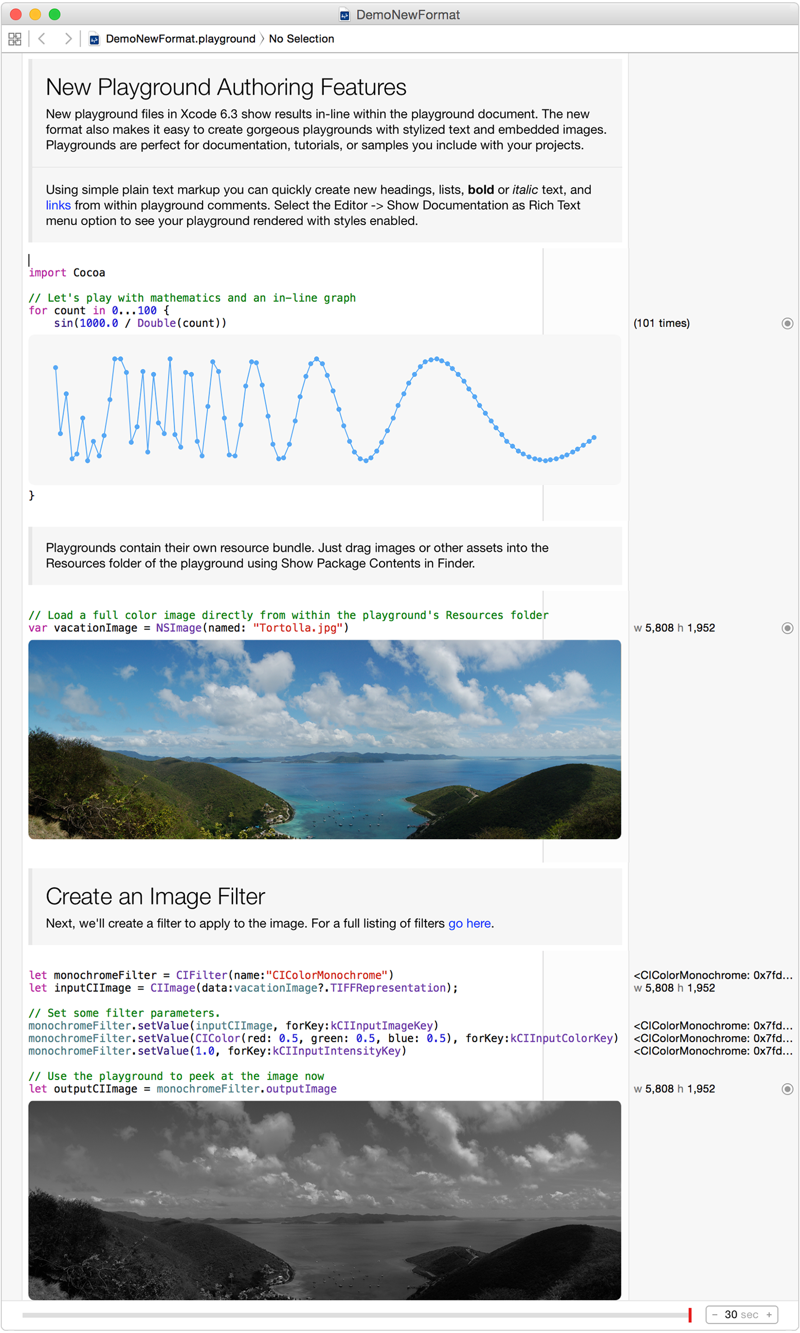Viewport: 800px width, 1333px height.
Task: Open the No Selection jump bar menu
Action: (302, 39)
